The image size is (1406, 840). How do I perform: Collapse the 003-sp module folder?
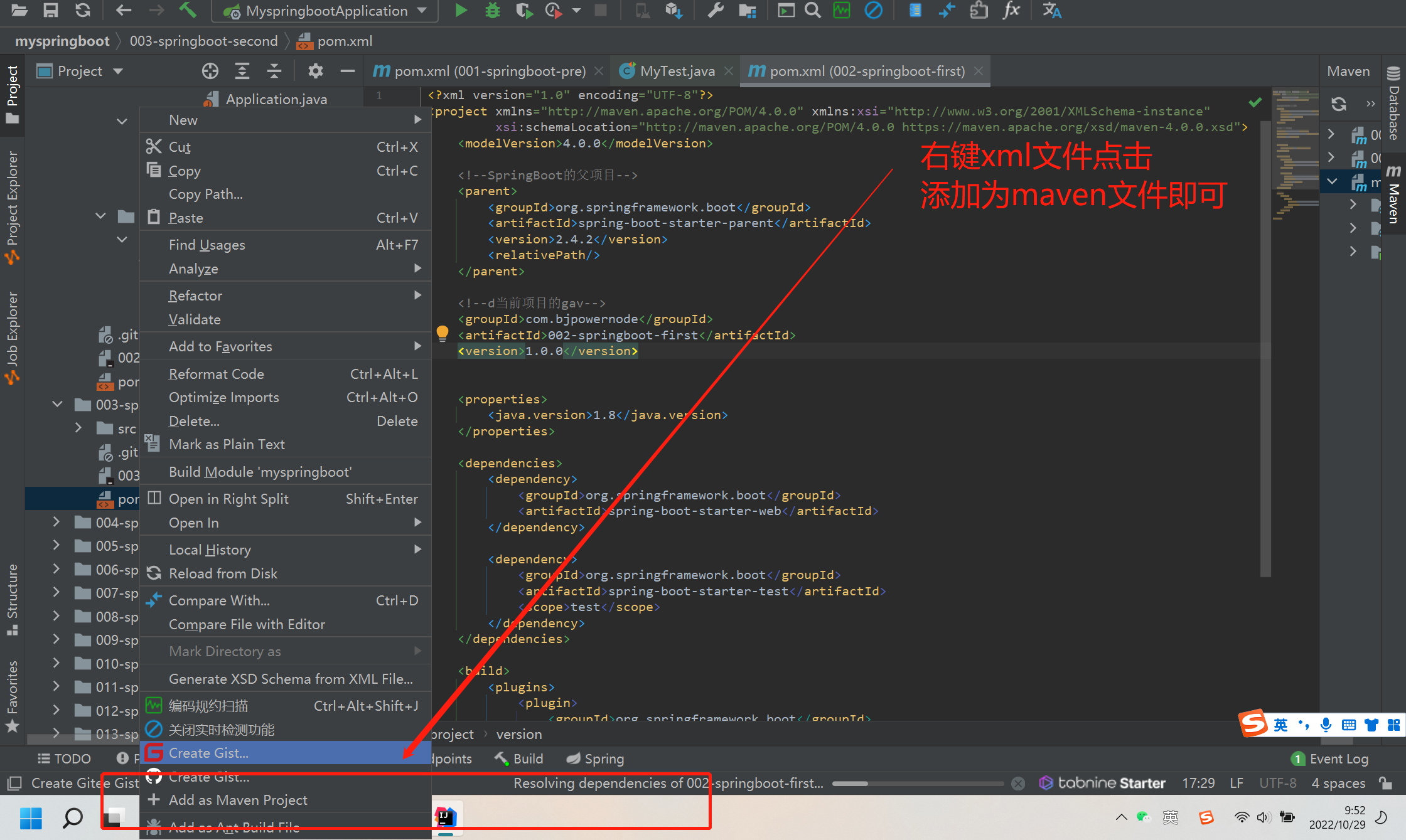(57, 405)
